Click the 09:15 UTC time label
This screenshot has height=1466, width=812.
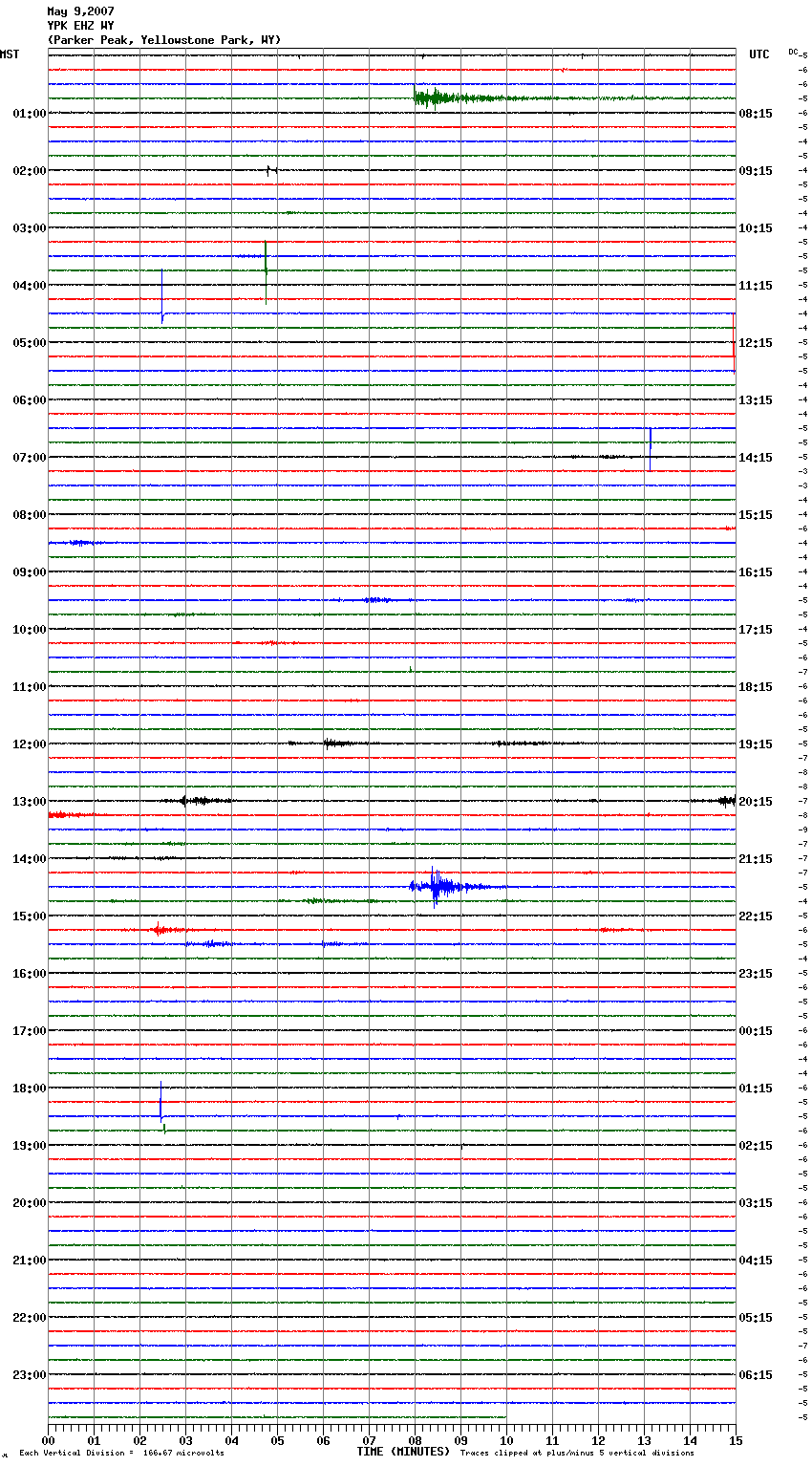coord(756,171)
